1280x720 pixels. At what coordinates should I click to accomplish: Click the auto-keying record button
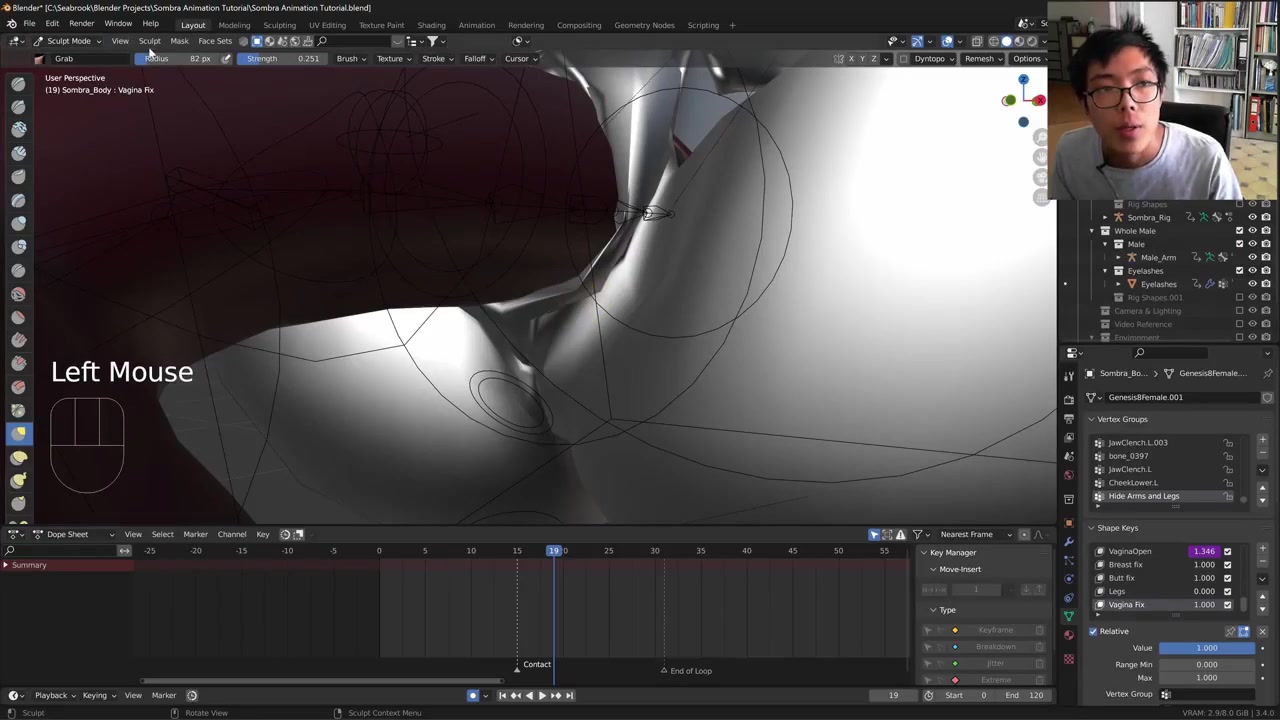(473, 695)
